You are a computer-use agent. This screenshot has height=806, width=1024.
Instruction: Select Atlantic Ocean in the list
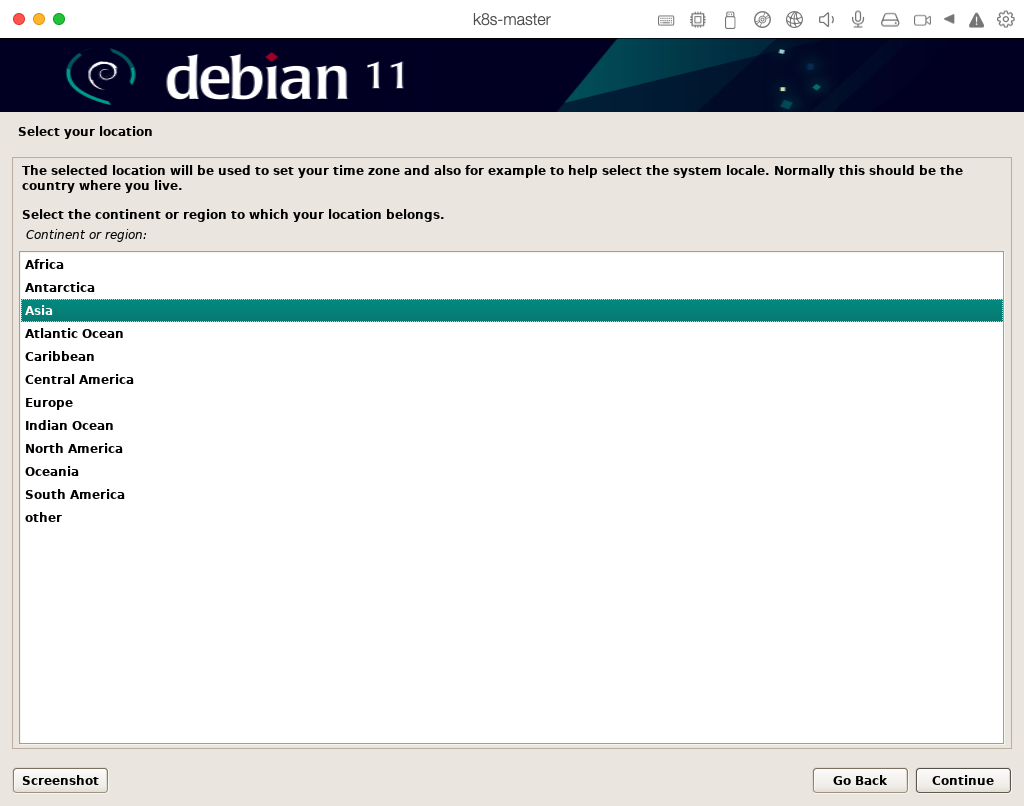point(511,333)
